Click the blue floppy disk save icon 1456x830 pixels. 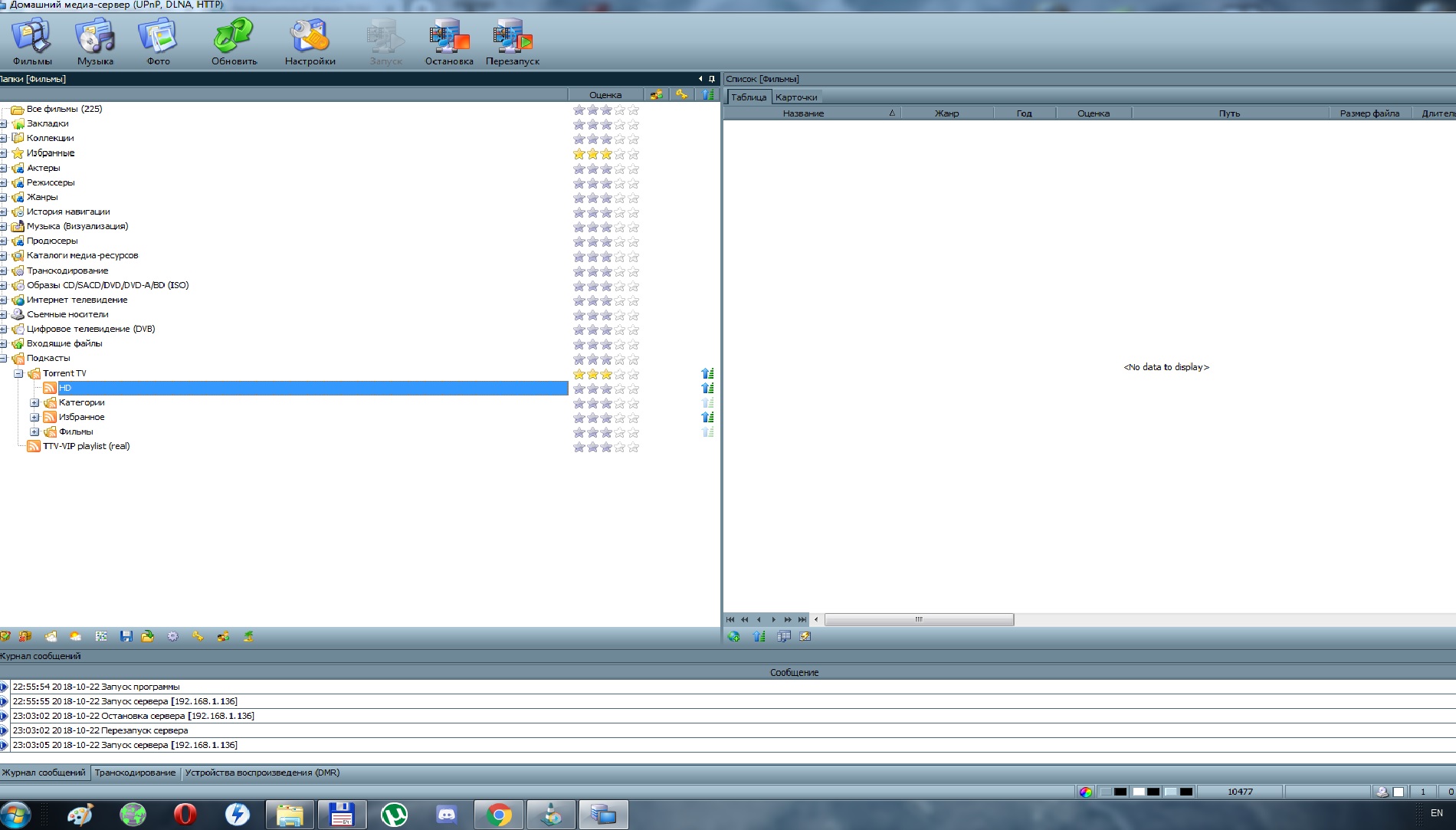(x=126, y=636)
